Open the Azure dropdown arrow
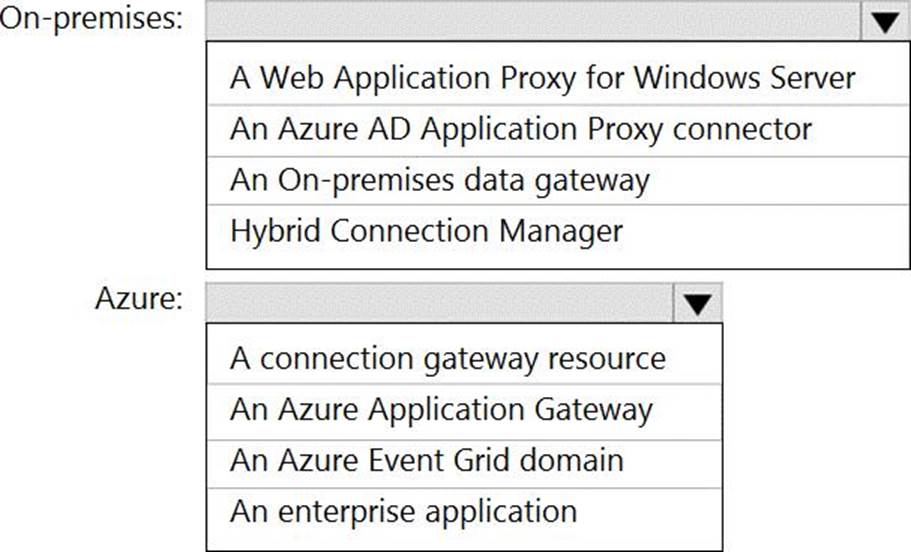This screenshot has height=552, width=911. pyautogui.click(x=698, y=301)
